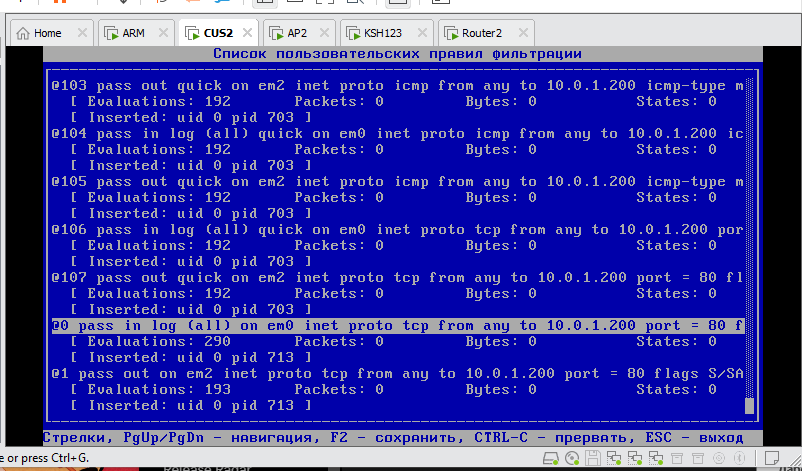Click "Bytes: 0" under rule @105
Image resolution: width=802 pixels, height=471 pixels.
pyautogui.click(x=501, y=198)
